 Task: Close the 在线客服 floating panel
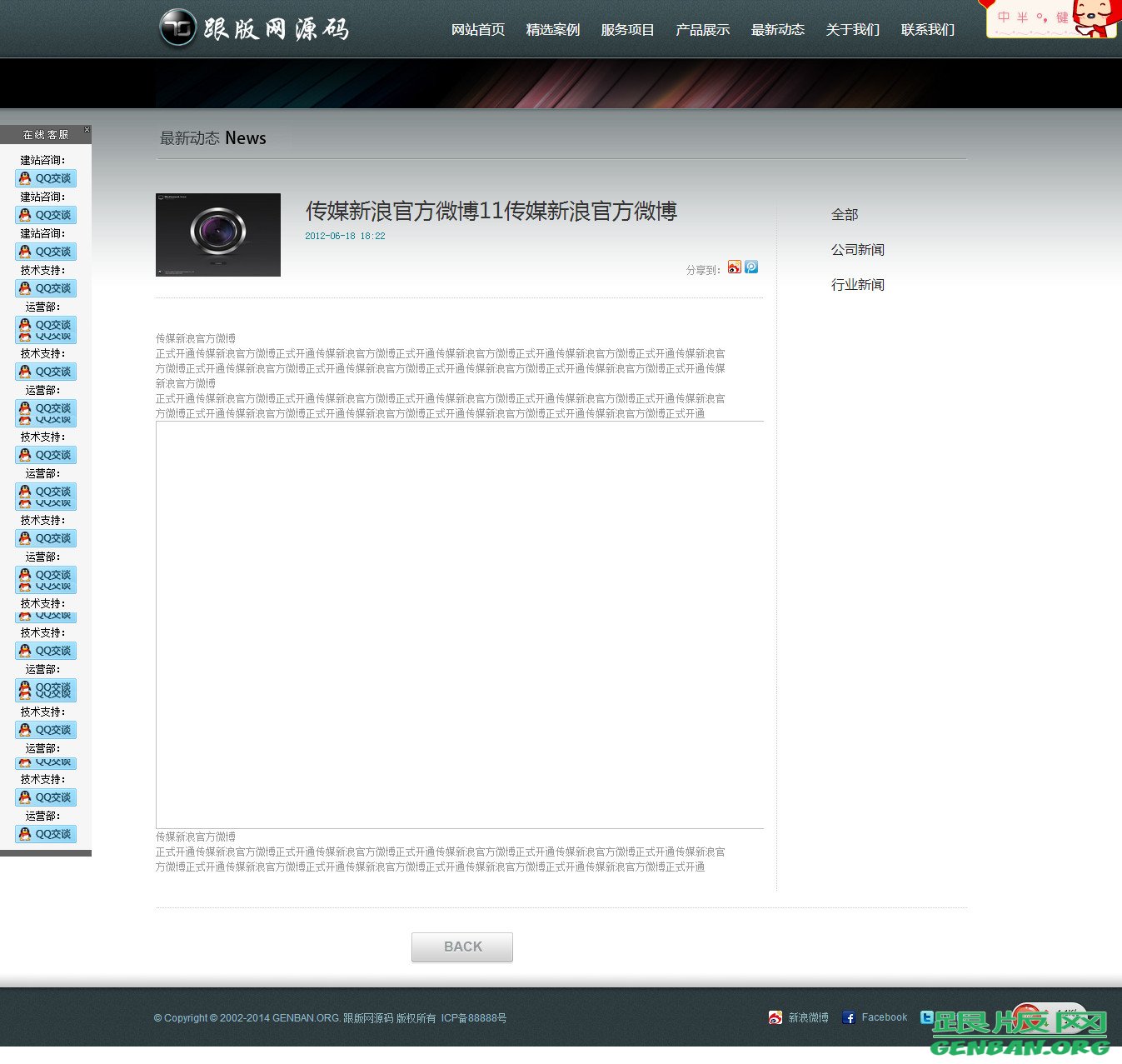[87, 130]
